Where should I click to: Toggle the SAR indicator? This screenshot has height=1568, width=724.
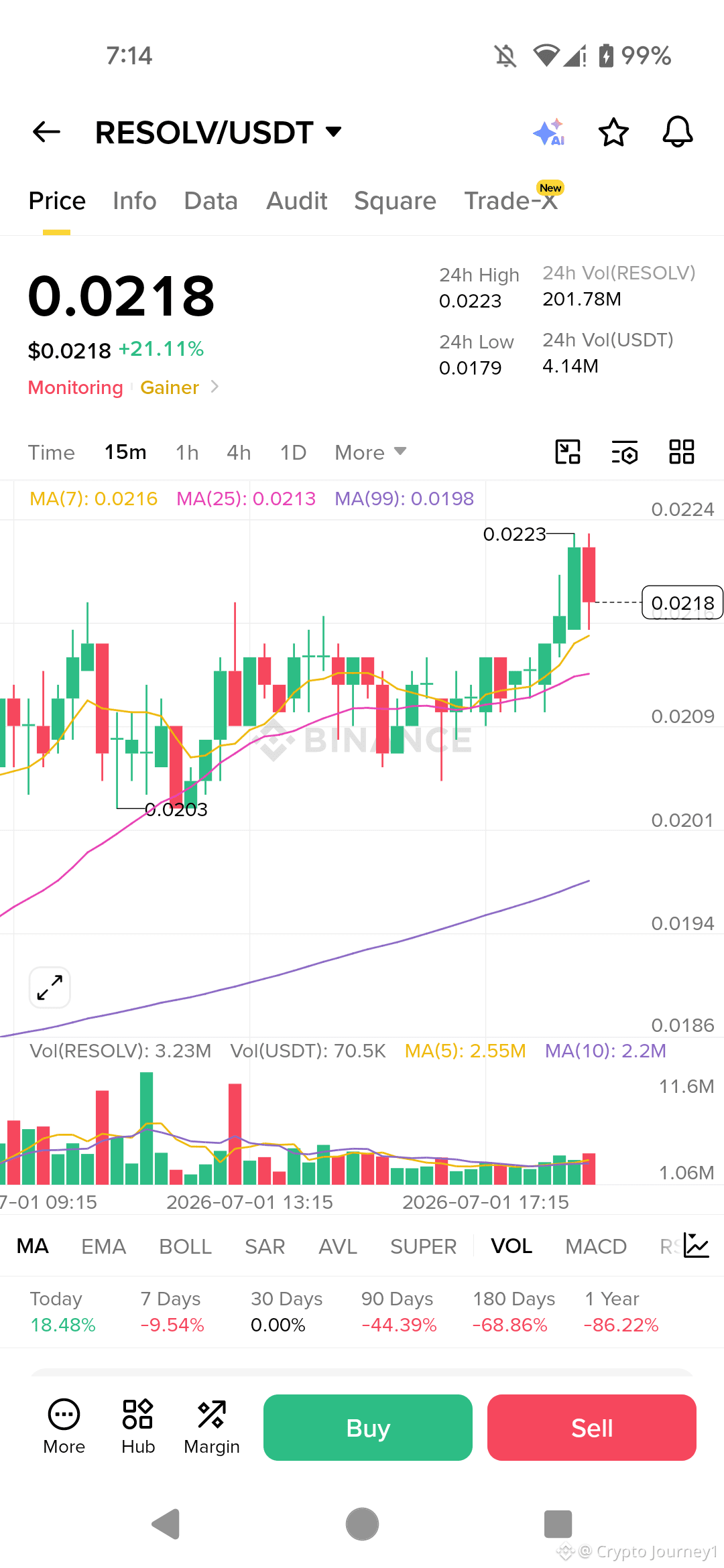point(265,1246)
